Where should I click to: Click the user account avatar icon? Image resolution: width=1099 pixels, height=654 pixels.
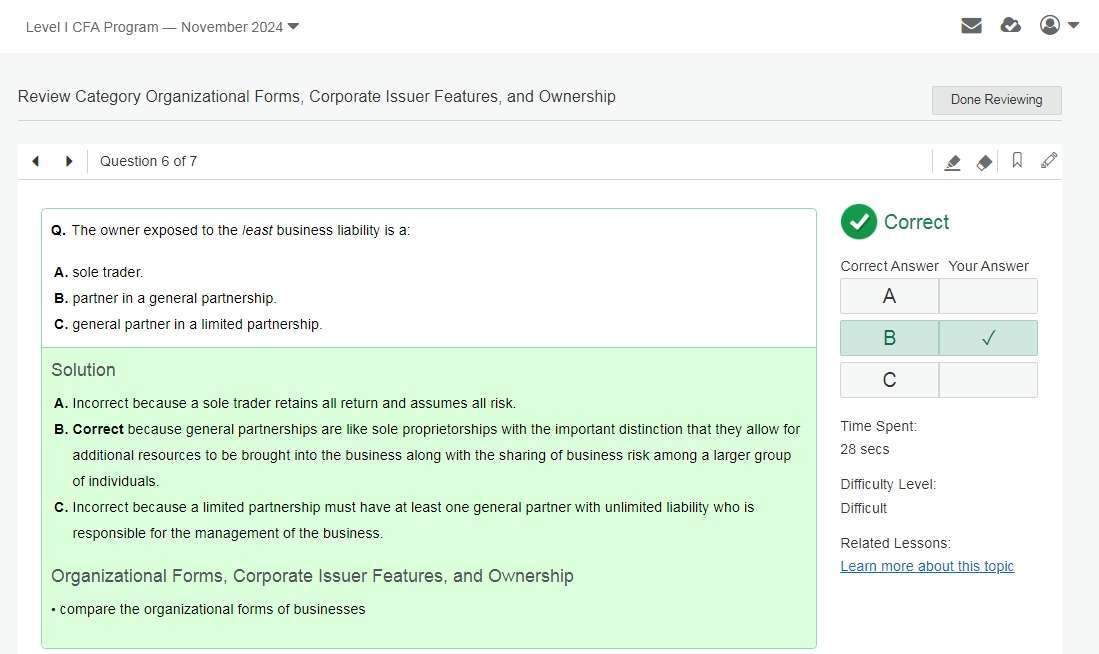click(x=1049, y=26)
